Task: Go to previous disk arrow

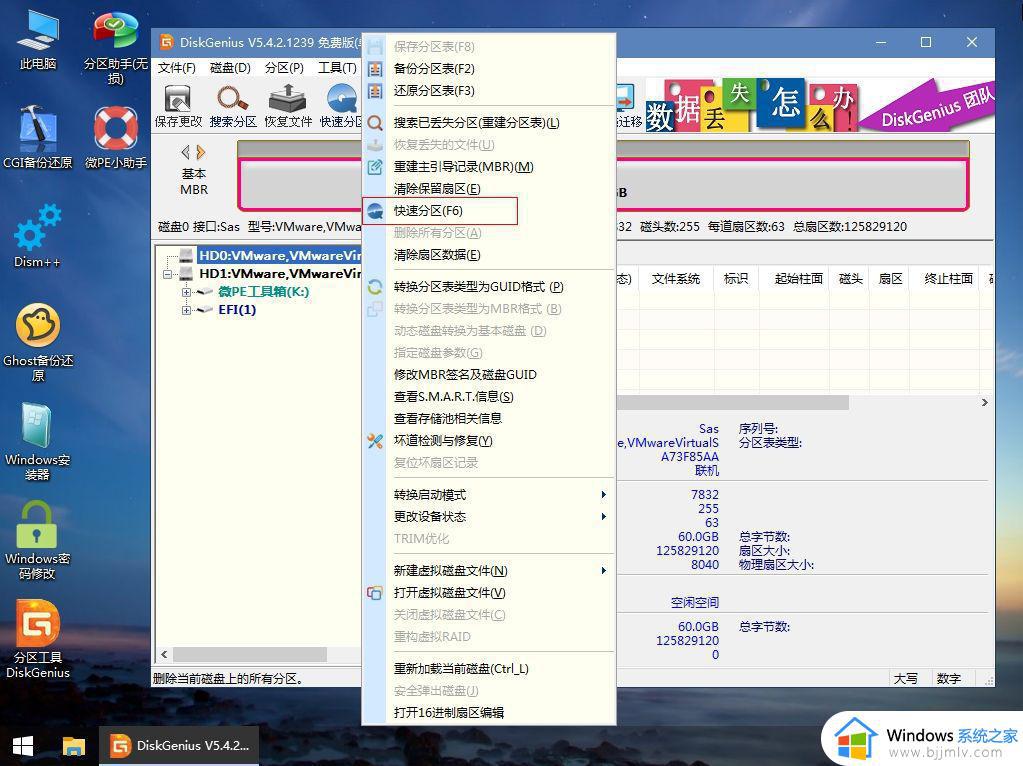Action: [x=185, y=152]
